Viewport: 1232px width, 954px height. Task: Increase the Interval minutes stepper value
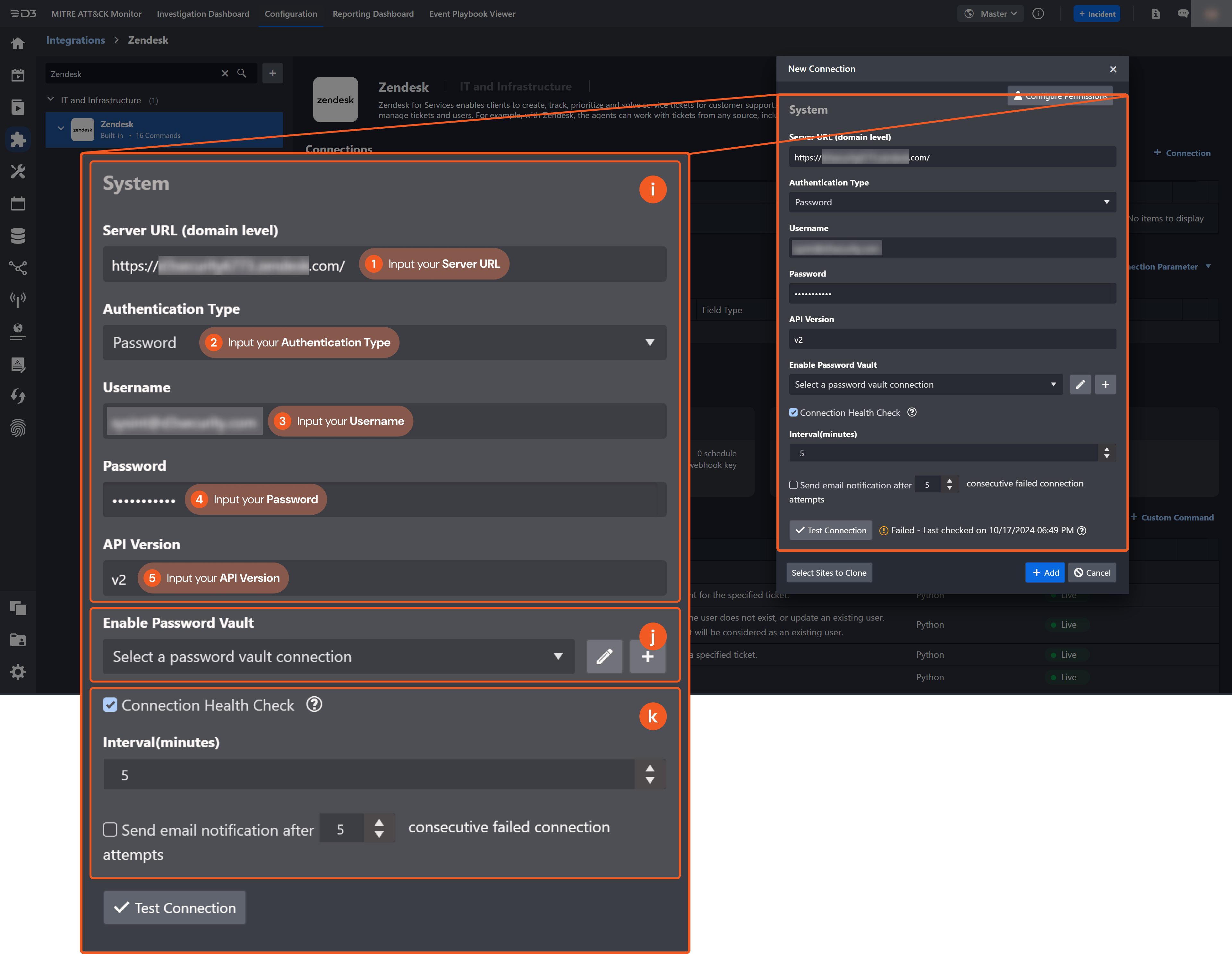(x=1106, y=450)
